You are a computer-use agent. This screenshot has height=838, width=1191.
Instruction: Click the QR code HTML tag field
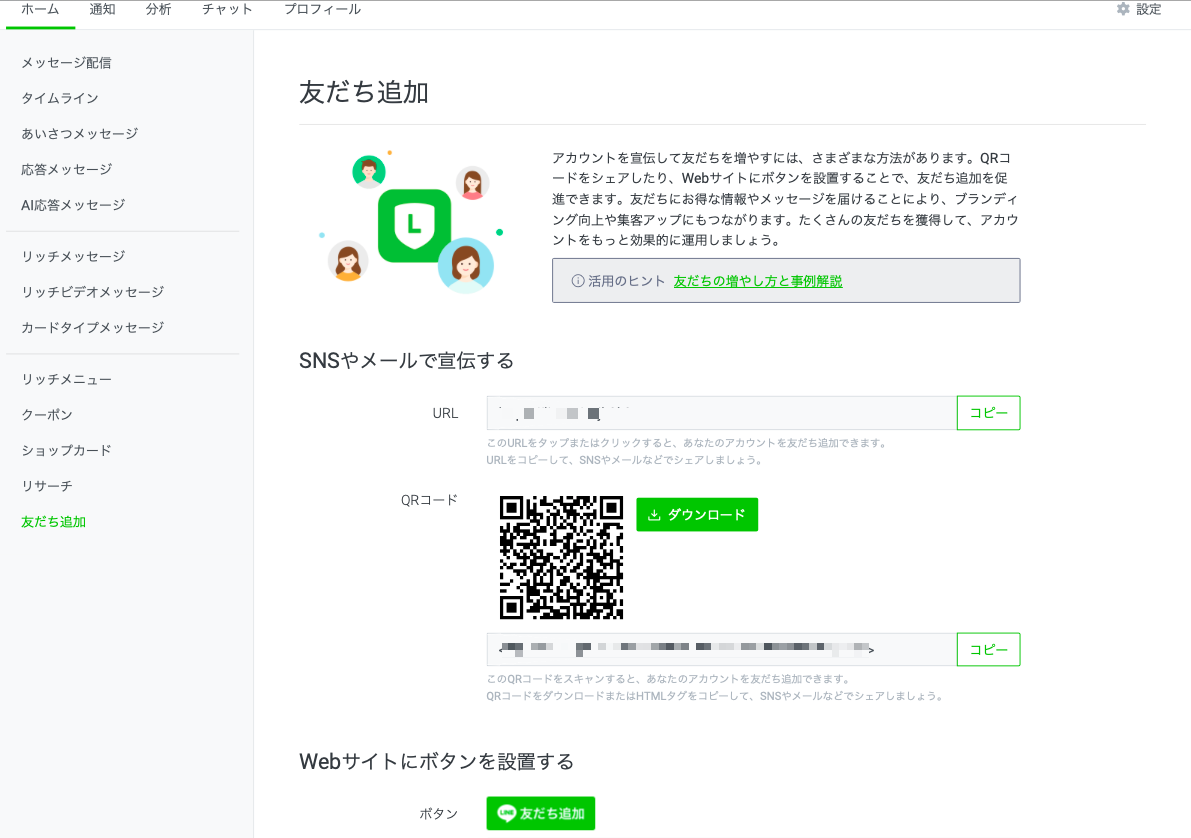coord(722,650)
